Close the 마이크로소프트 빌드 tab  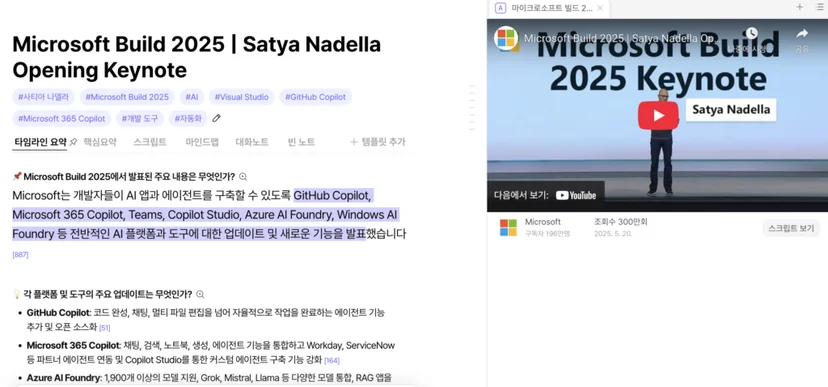click(600, 8)
